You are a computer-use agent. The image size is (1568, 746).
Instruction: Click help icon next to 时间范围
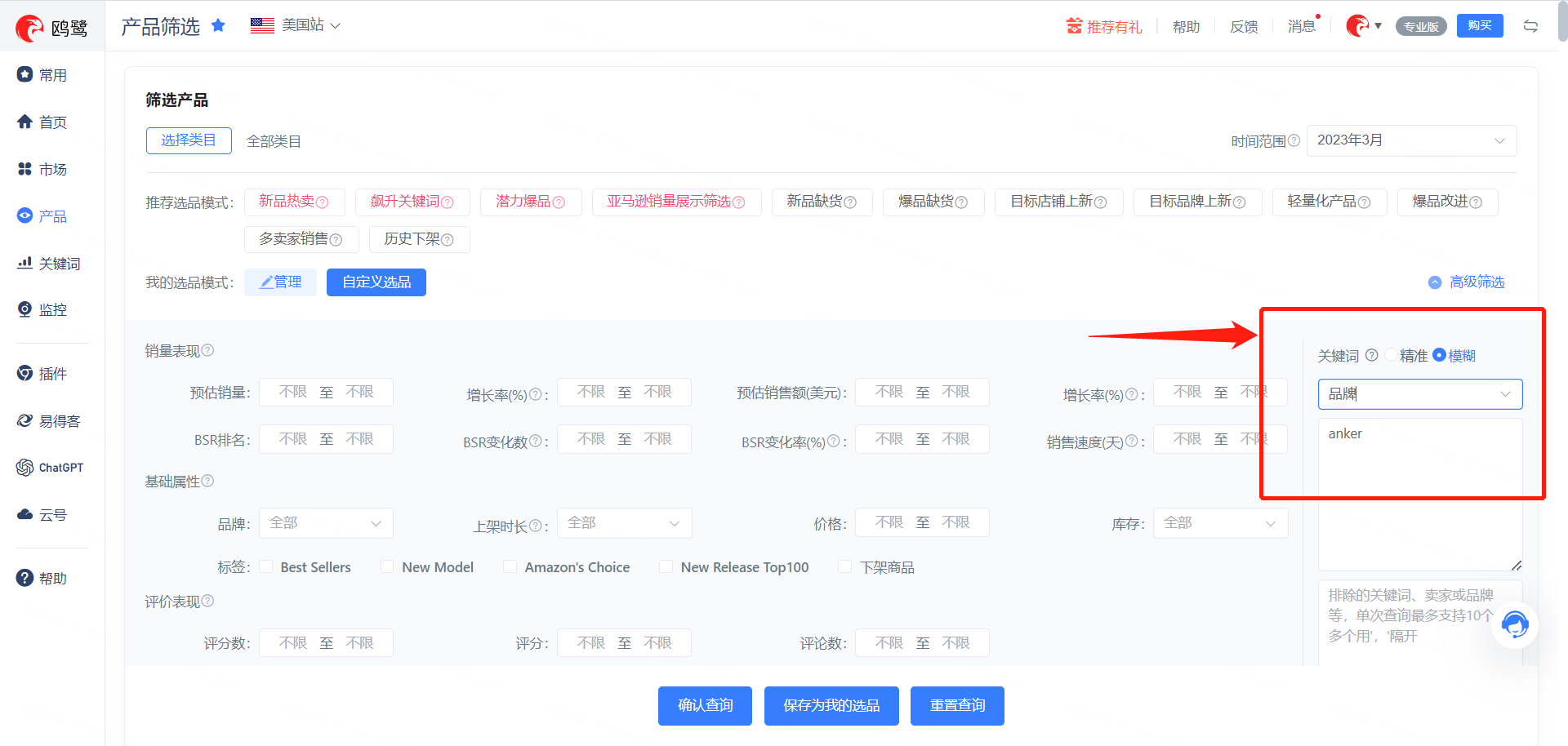[x=1294, y=140]
